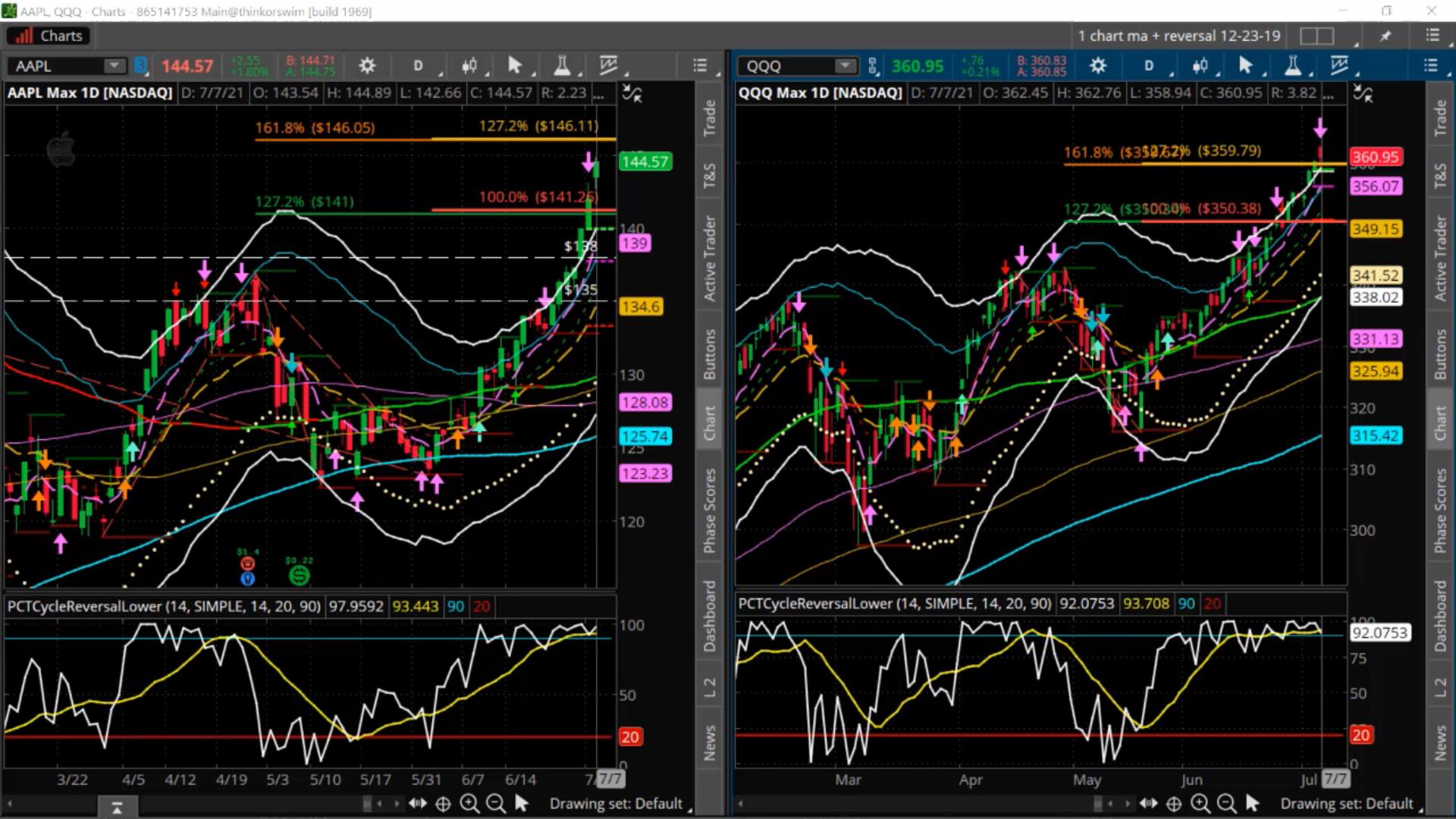Click saved workspace name 1 chart ma + reversal
The width and height of the screenshot is (1456, 819).
(1178, 36)
